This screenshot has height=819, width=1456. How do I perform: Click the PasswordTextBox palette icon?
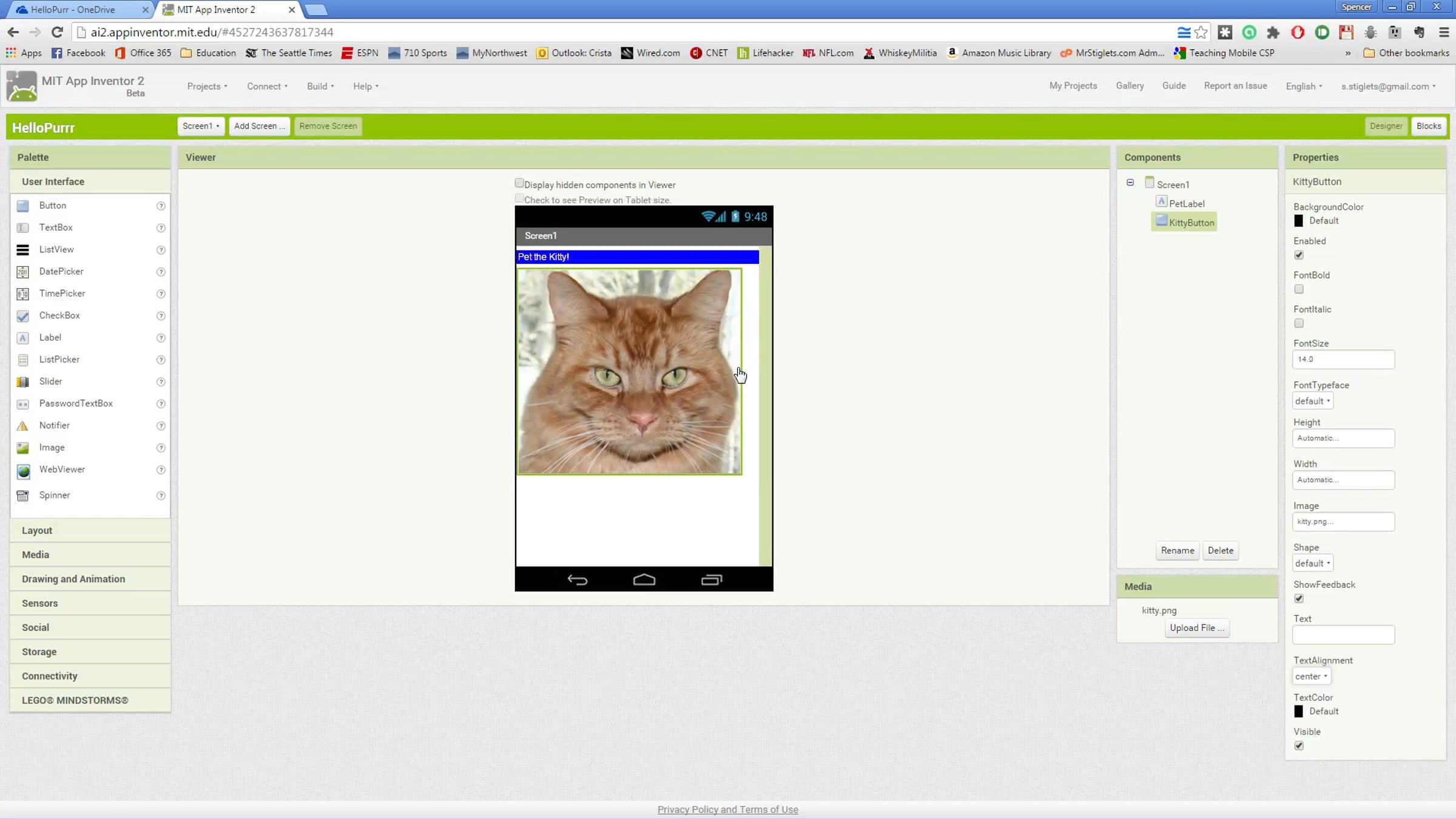tap(22, 404)
